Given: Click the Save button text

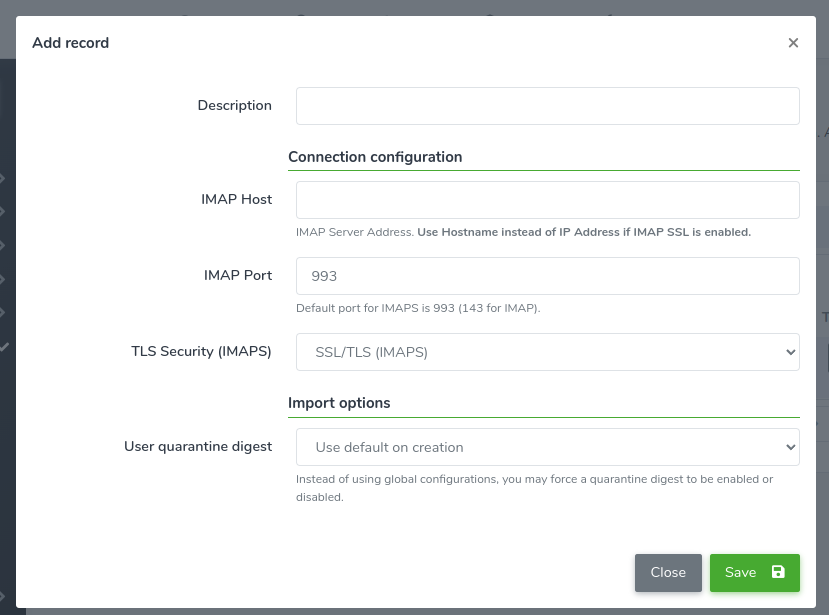Looking at the screenshot, I should [740, 573].
